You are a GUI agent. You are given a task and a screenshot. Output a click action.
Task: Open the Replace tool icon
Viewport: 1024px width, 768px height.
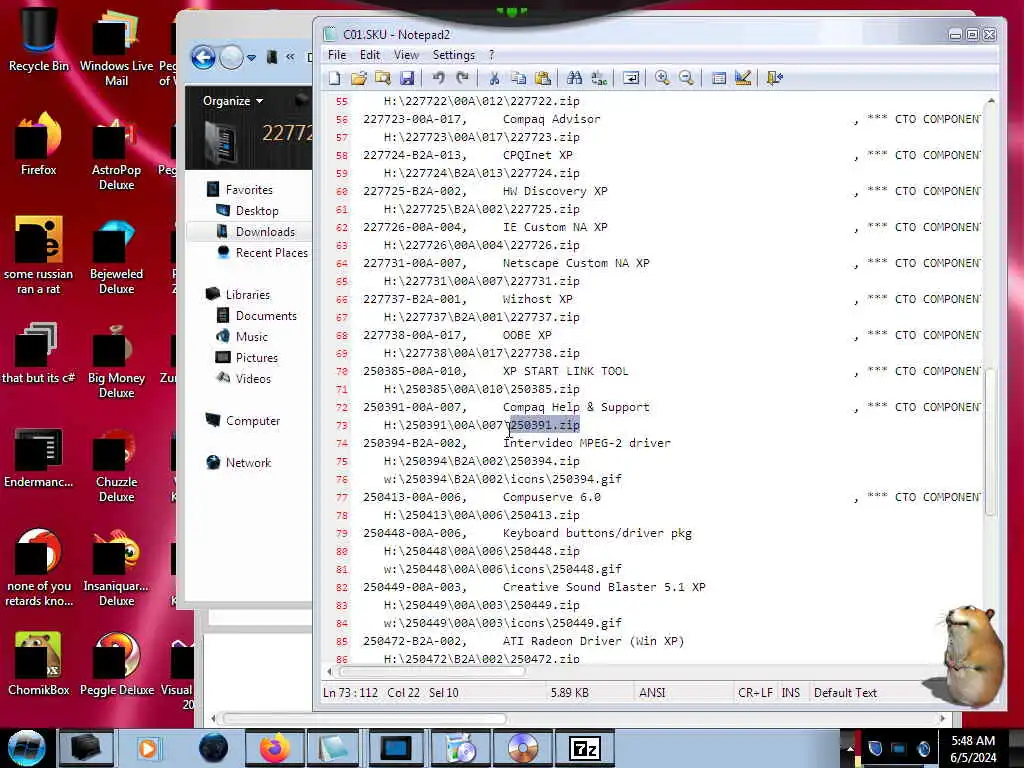(599, 78)
